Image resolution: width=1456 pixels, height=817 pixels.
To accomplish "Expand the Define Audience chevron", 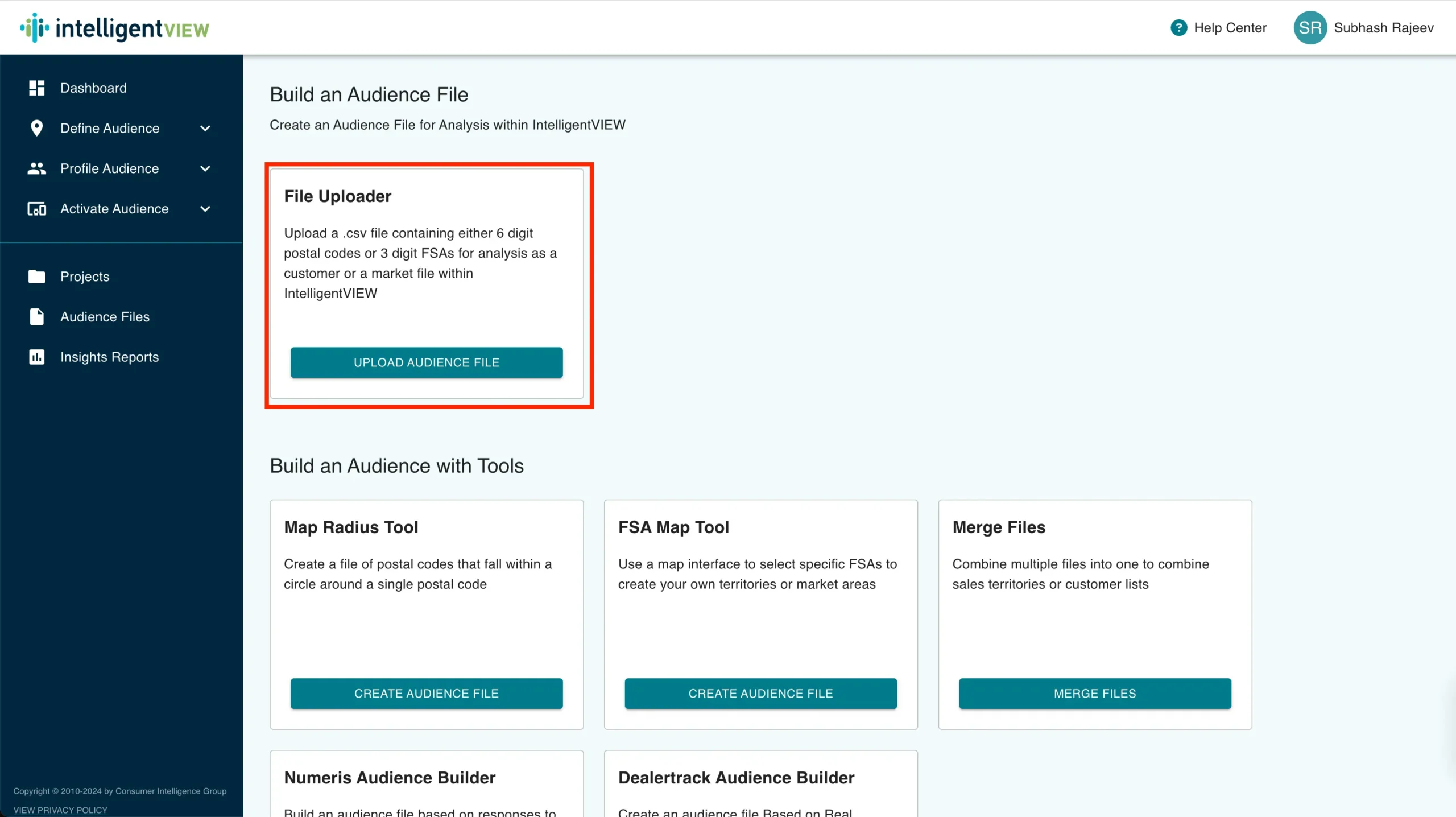I will point(205,129).
